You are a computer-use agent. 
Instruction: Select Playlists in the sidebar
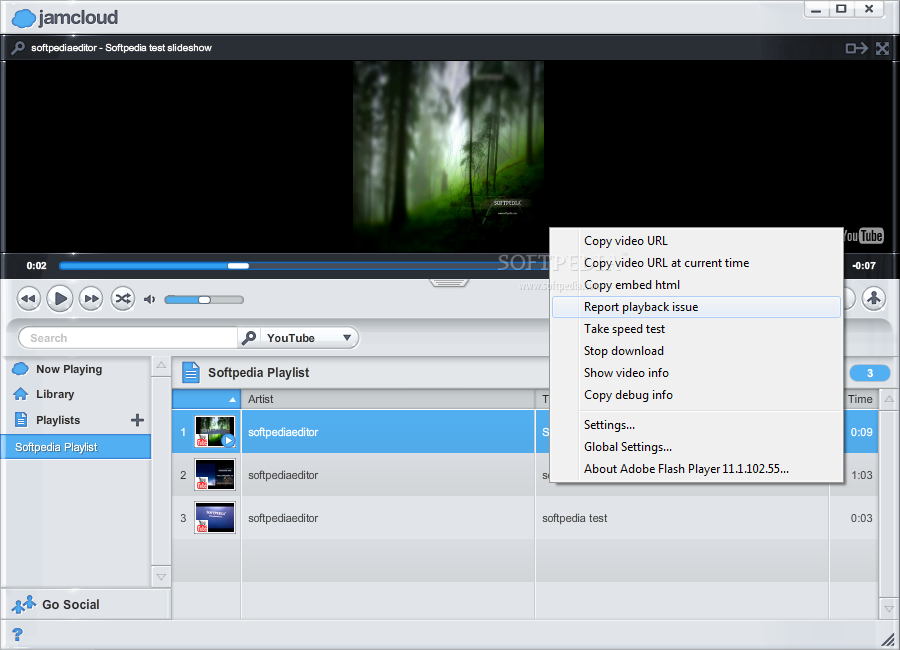57,420
